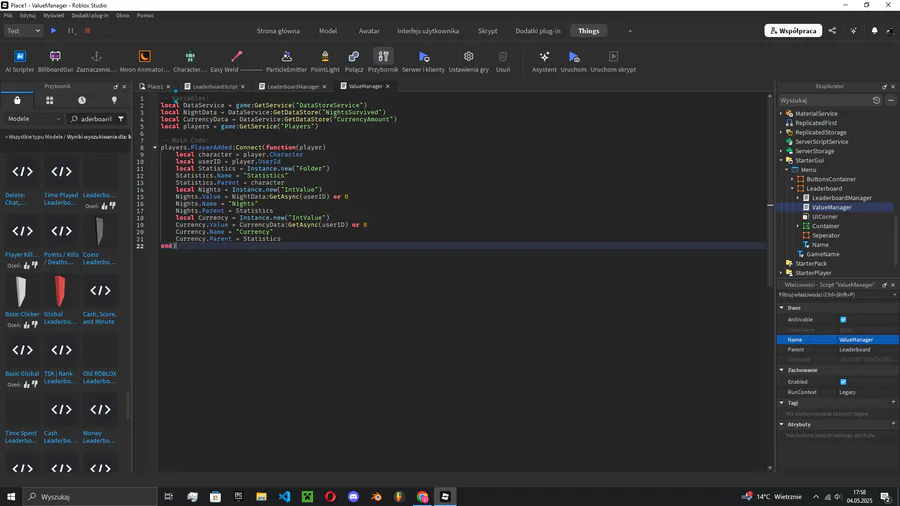Open the Asystent assistant
Viewport: 900px width, 506px height.
pos(544,61)
